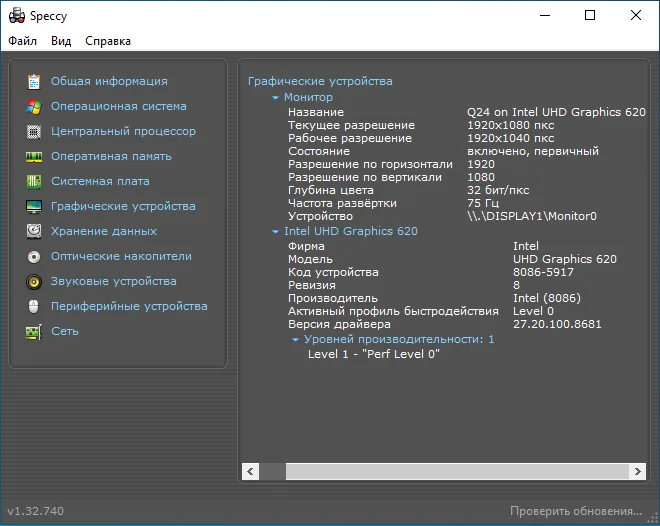
Task: Select the Текущее разрешение row label
Action: pyautogui.click(x=351, y=125)
